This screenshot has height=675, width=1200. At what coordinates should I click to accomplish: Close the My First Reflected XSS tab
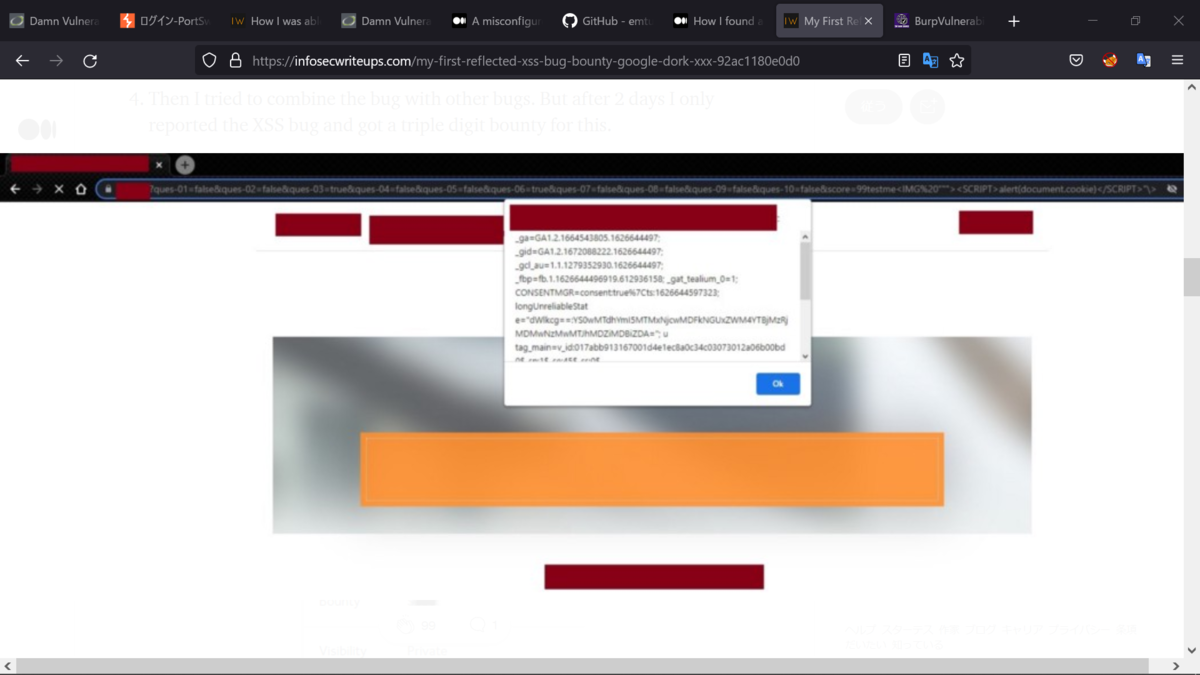point(868,21)
